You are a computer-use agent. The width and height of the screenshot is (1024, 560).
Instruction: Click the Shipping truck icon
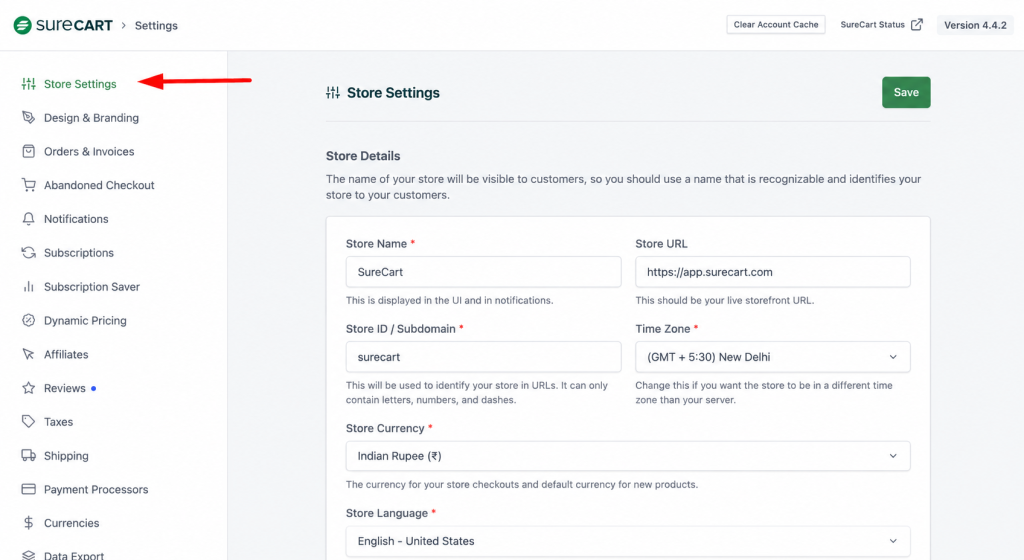[x=28, y=456]
